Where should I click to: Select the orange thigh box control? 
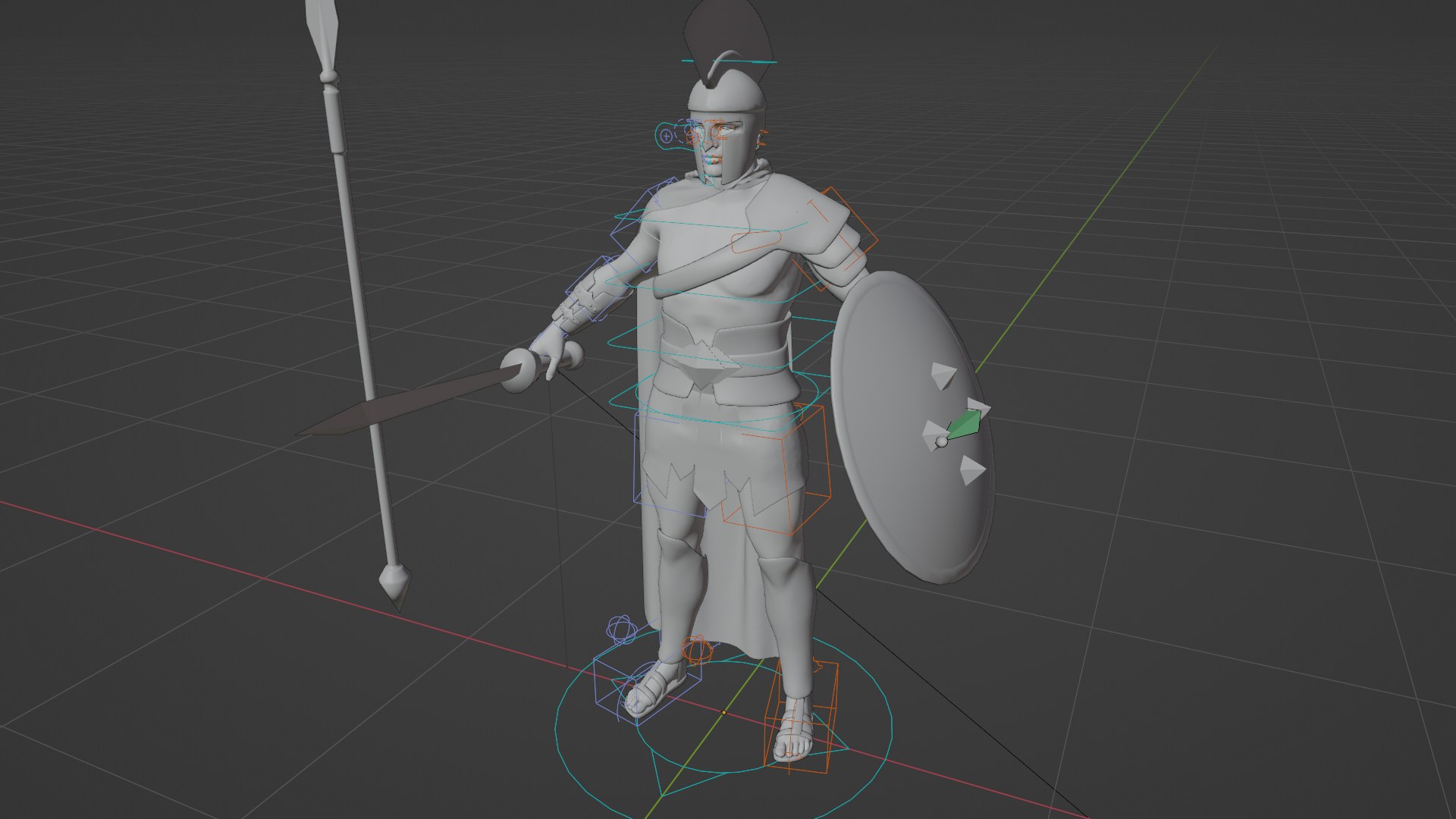(777, 470)
